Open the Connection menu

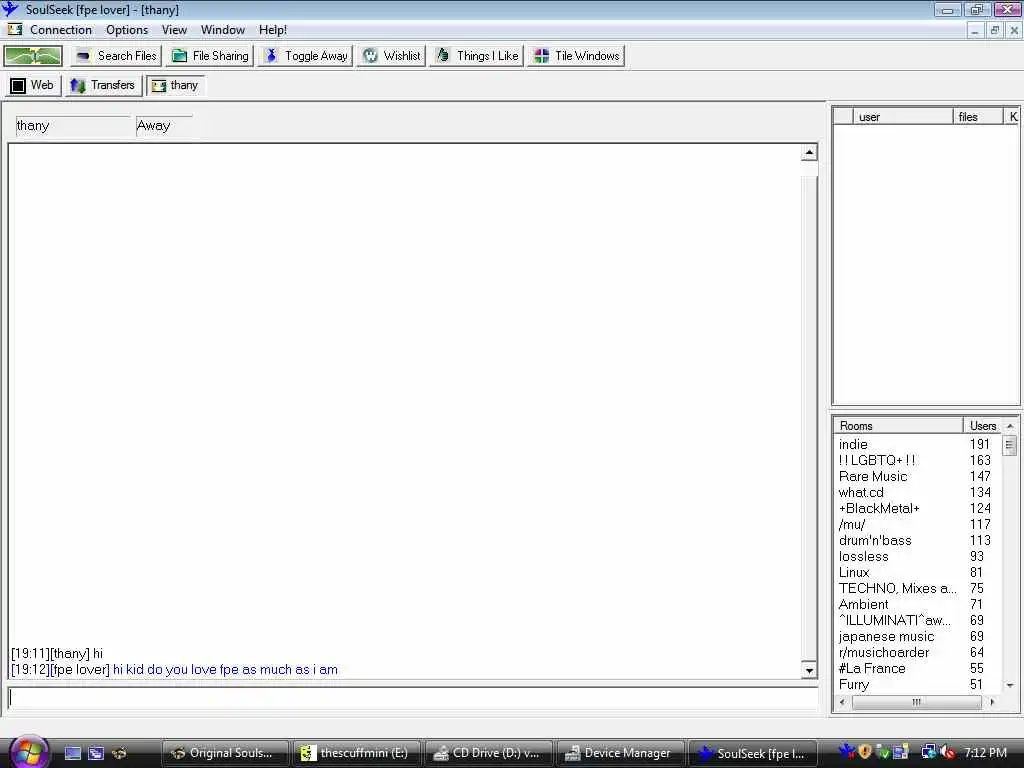tap(61, 30)
